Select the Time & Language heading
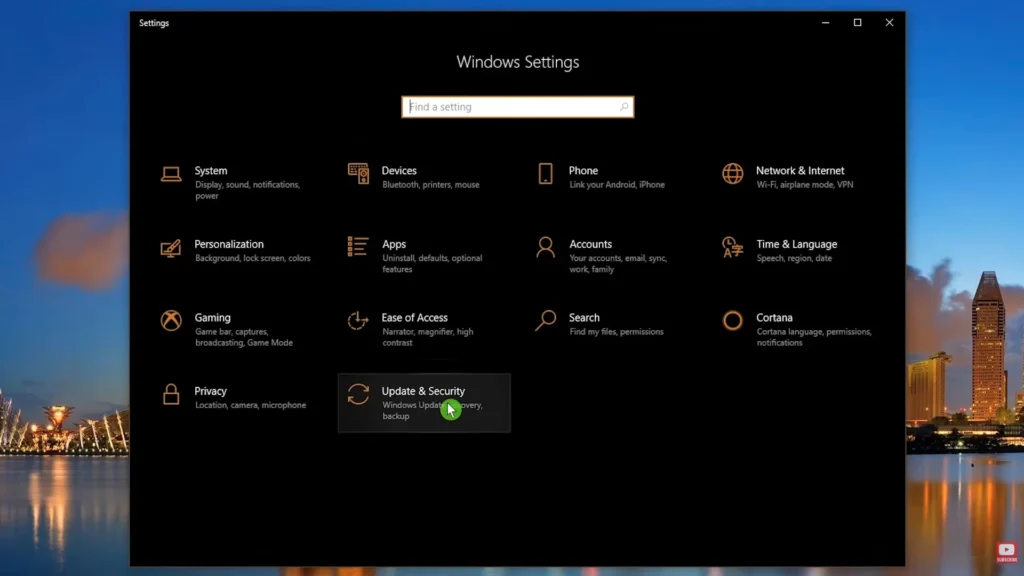 (796, 244)
